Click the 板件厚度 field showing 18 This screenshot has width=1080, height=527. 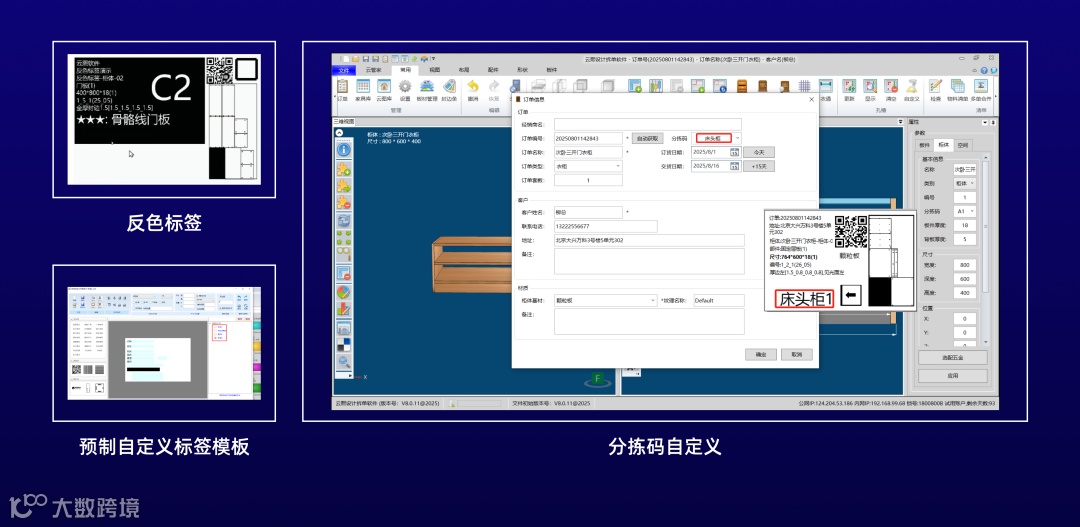(x=964, y=225)
